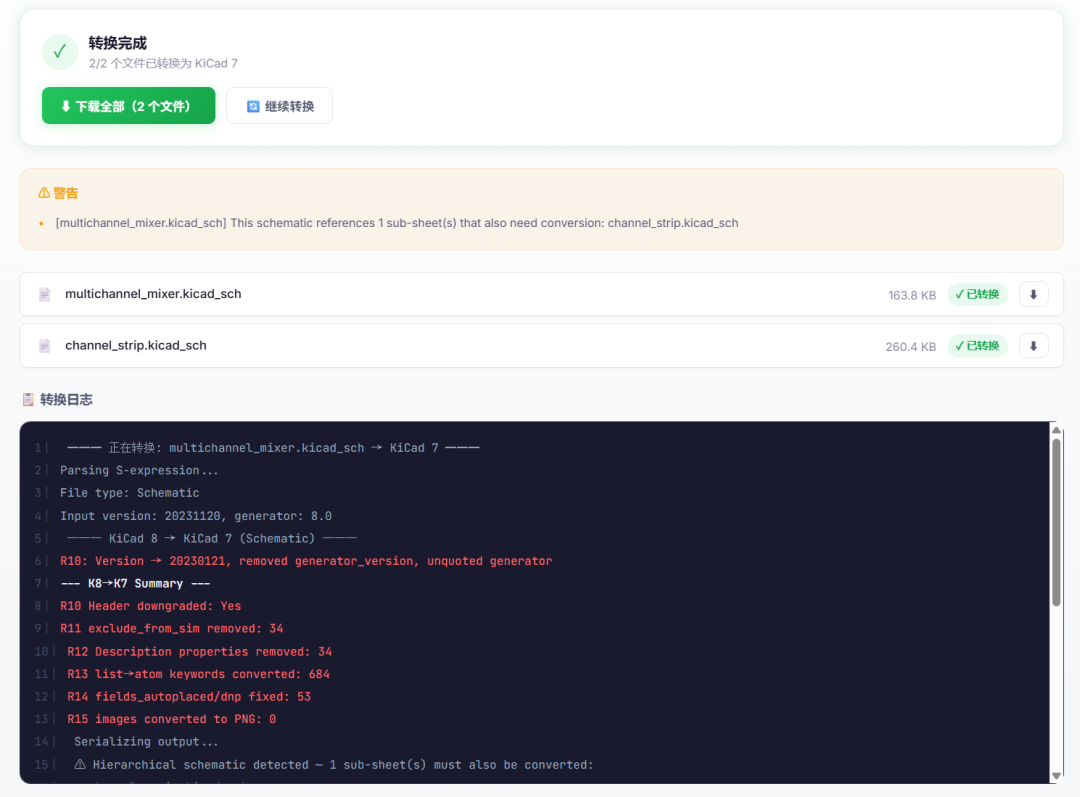Click the log scrollbar down arrow
This screenshot has height=797, width=1080.
pos(1055,775)
